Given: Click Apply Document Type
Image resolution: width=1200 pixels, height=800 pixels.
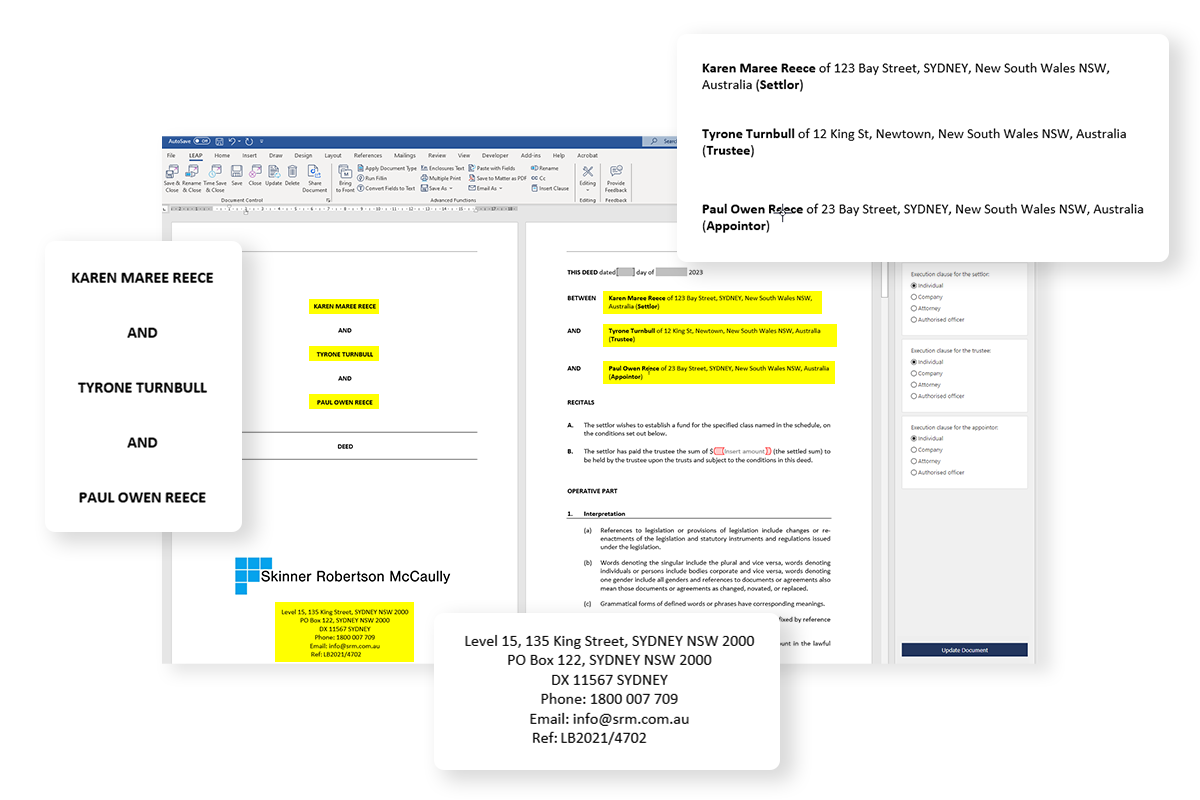Looking at the screenshot, I should point(387,168).
